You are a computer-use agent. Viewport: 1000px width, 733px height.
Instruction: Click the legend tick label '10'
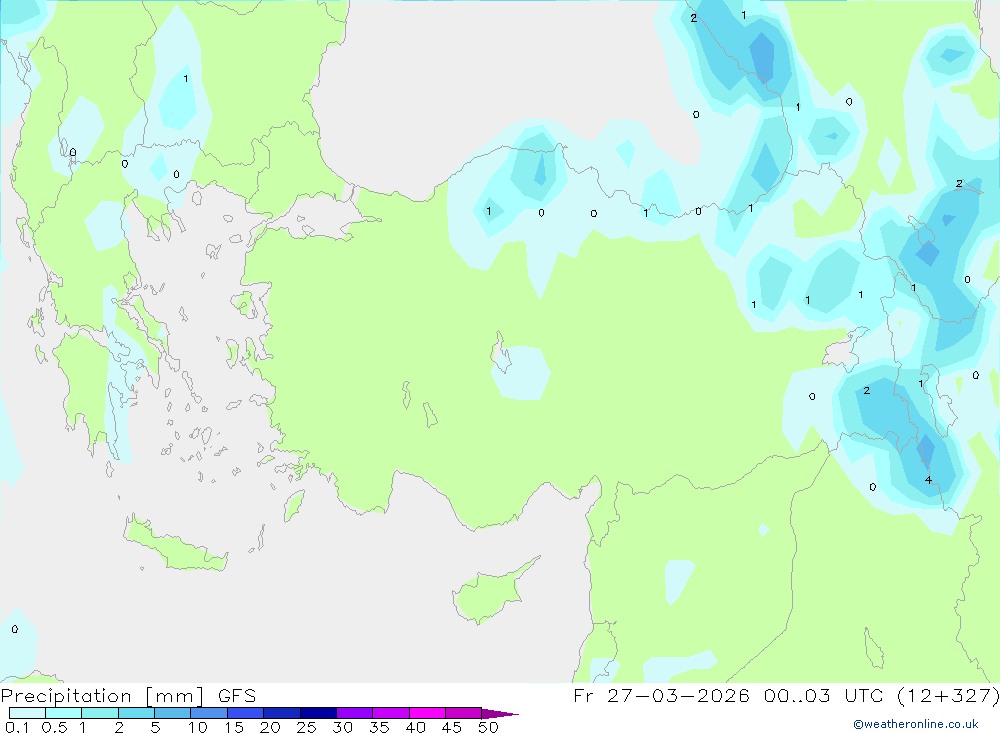coord(198,727)
